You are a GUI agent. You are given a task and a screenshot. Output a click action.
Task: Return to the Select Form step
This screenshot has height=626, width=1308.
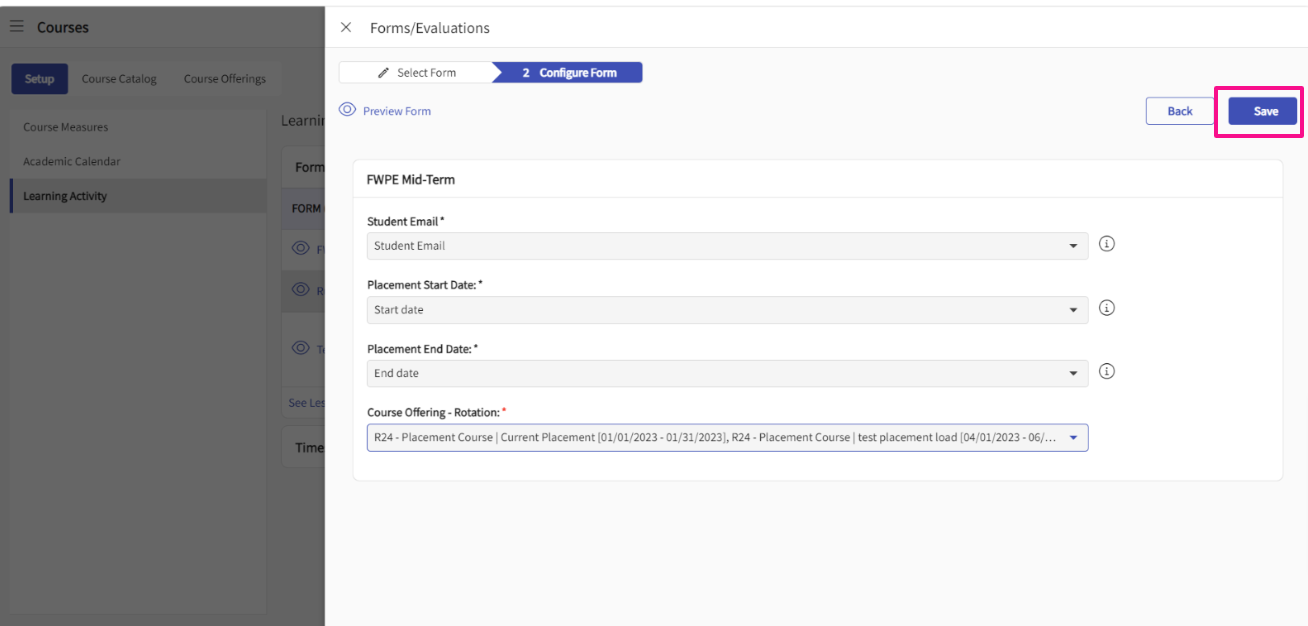417,73
